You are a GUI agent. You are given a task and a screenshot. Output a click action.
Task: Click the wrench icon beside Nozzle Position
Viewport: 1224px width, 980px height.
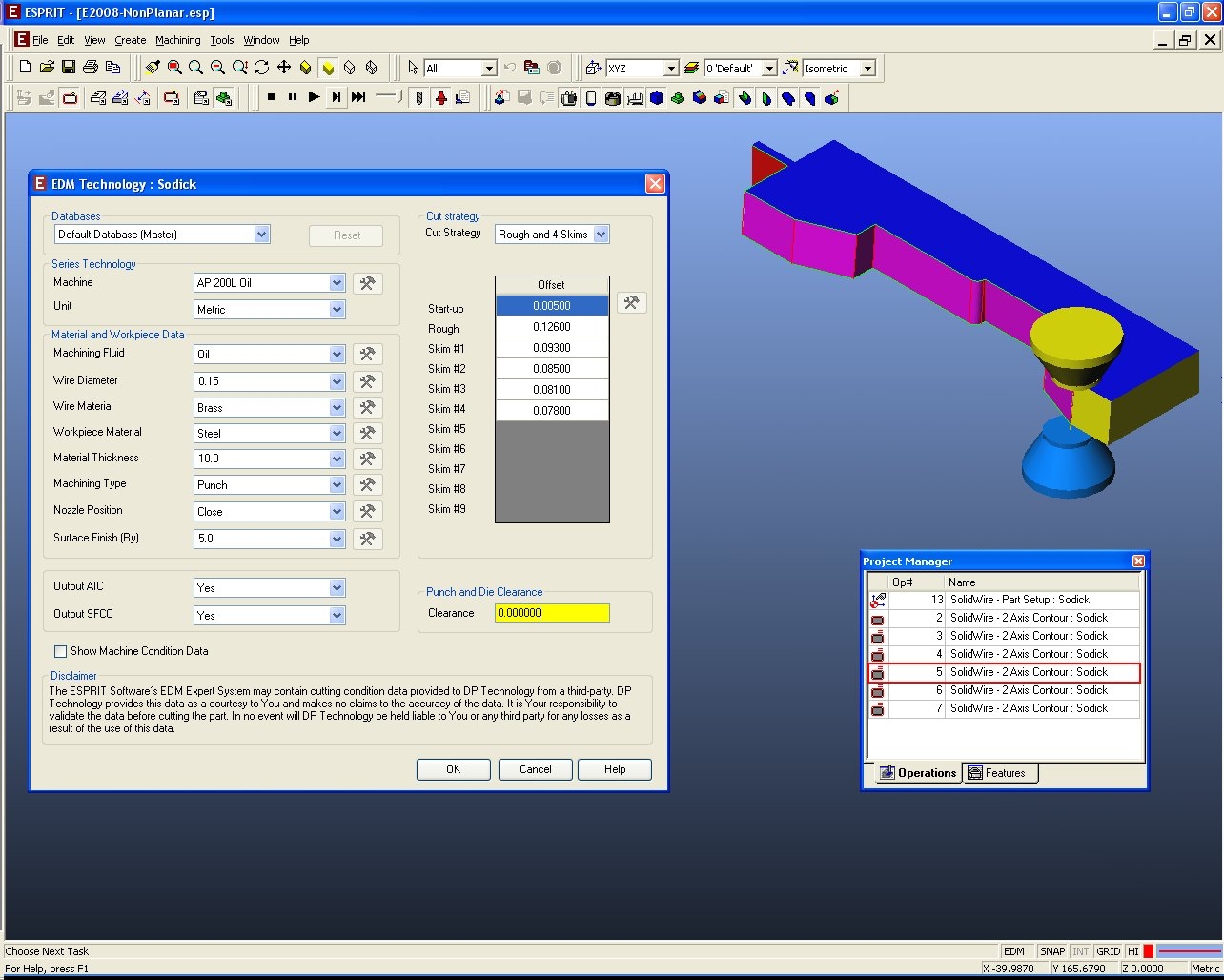click(x=367, y=511)
